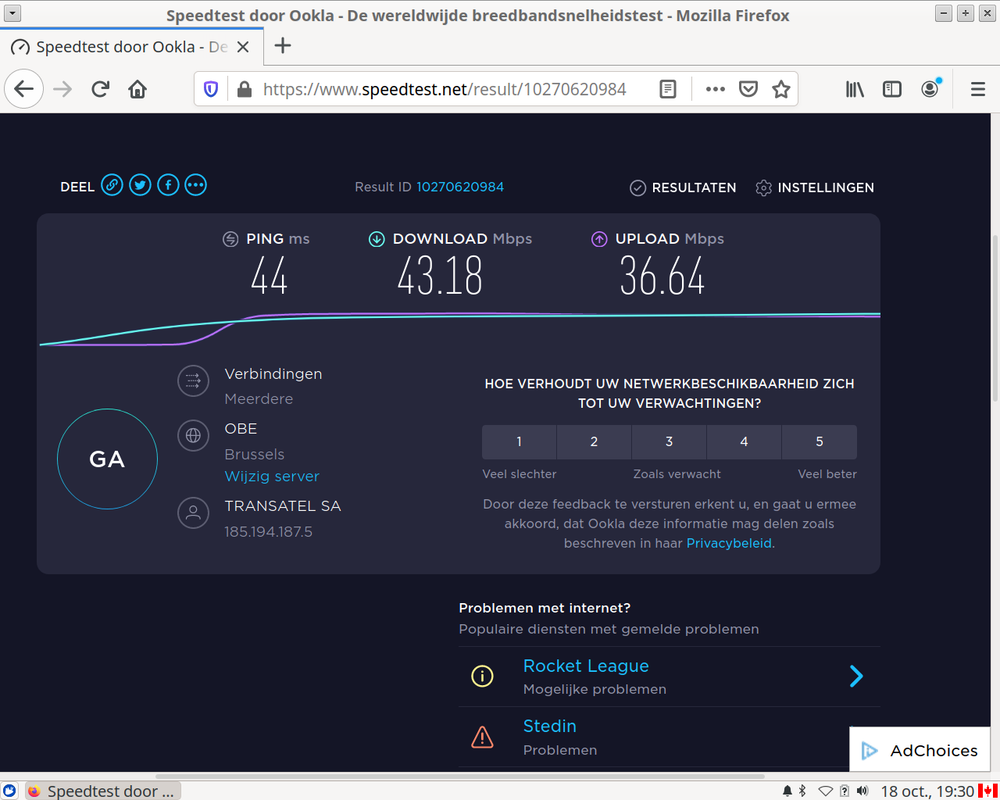Open notifications bell in tray

click(787, 791)
